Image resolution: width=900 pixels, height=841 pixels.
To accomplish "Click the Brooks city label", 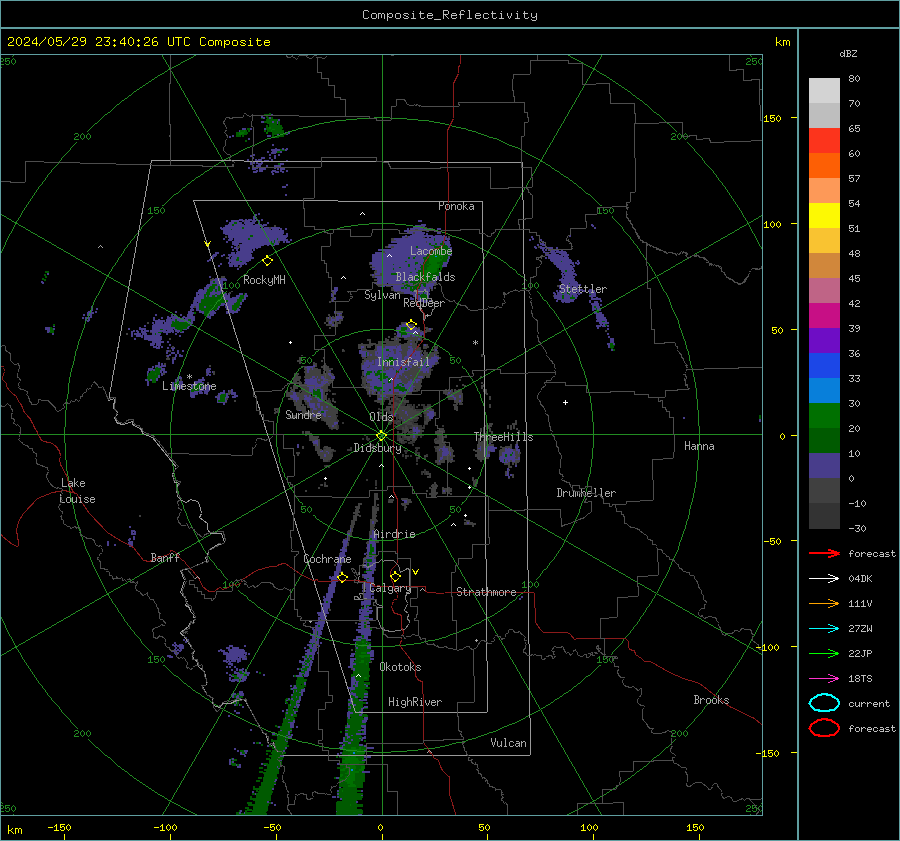I will click(x=711, y=700).
